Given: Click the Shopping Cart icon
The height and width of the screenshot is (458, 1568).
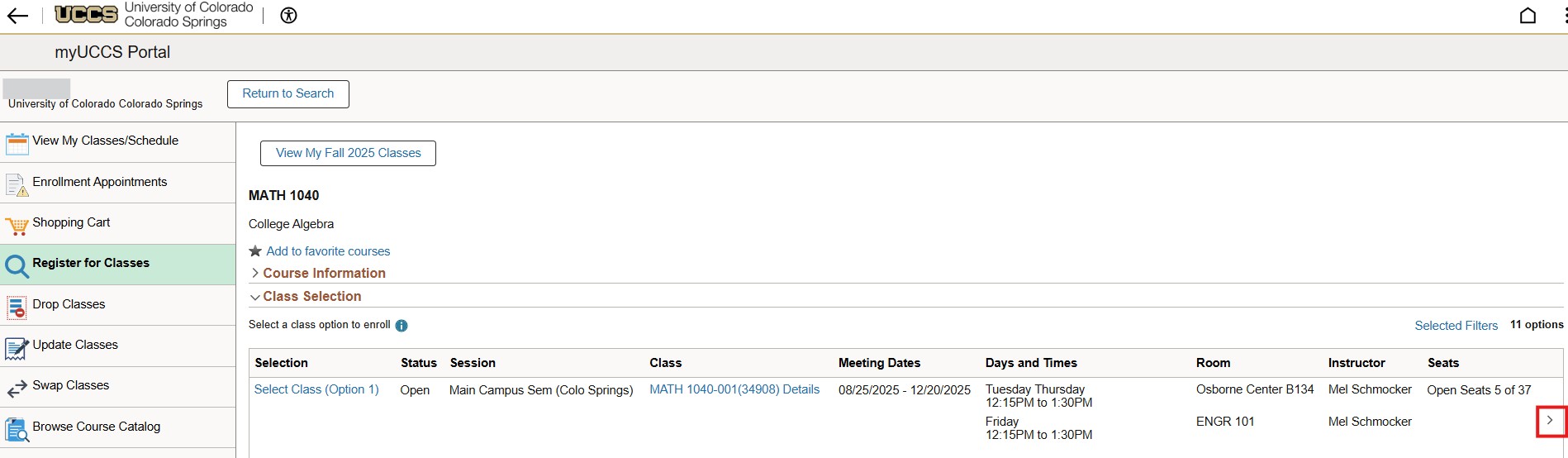Looking at the screenshot, I should coord(17,225).
